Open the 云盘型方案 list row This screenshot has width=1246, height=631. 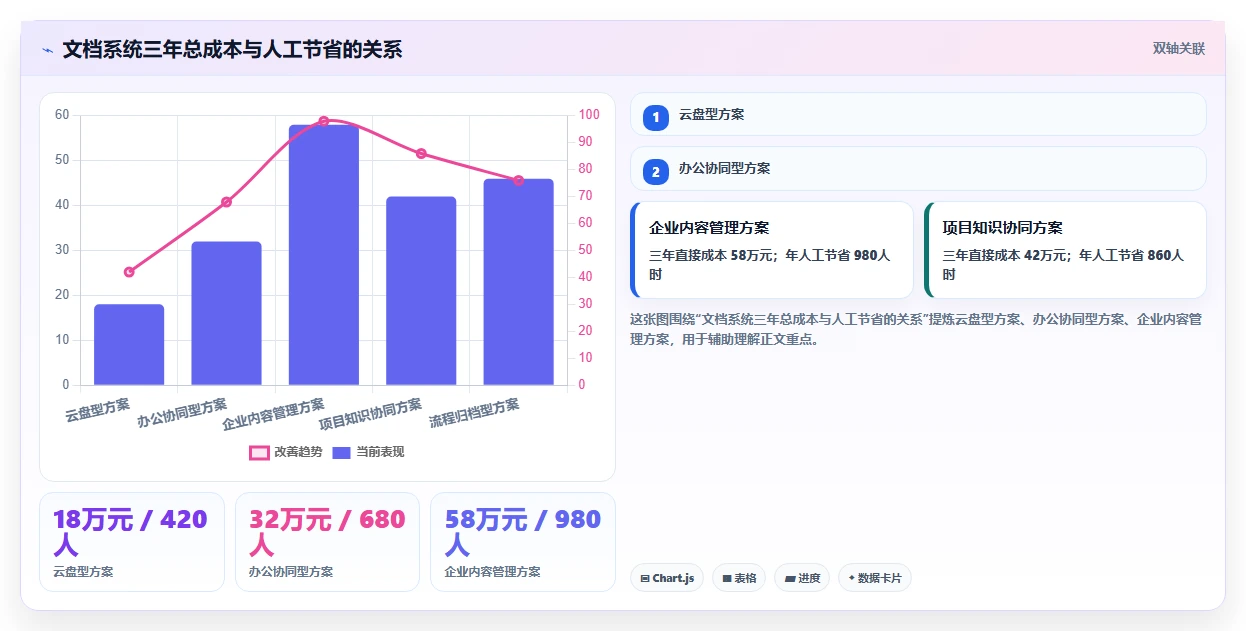coord(918,114)
